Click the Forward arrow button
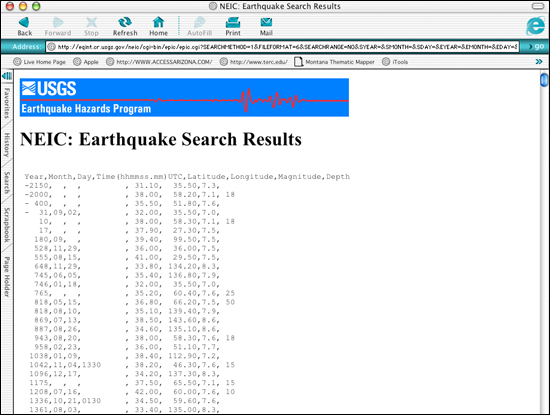 point(58,26)
